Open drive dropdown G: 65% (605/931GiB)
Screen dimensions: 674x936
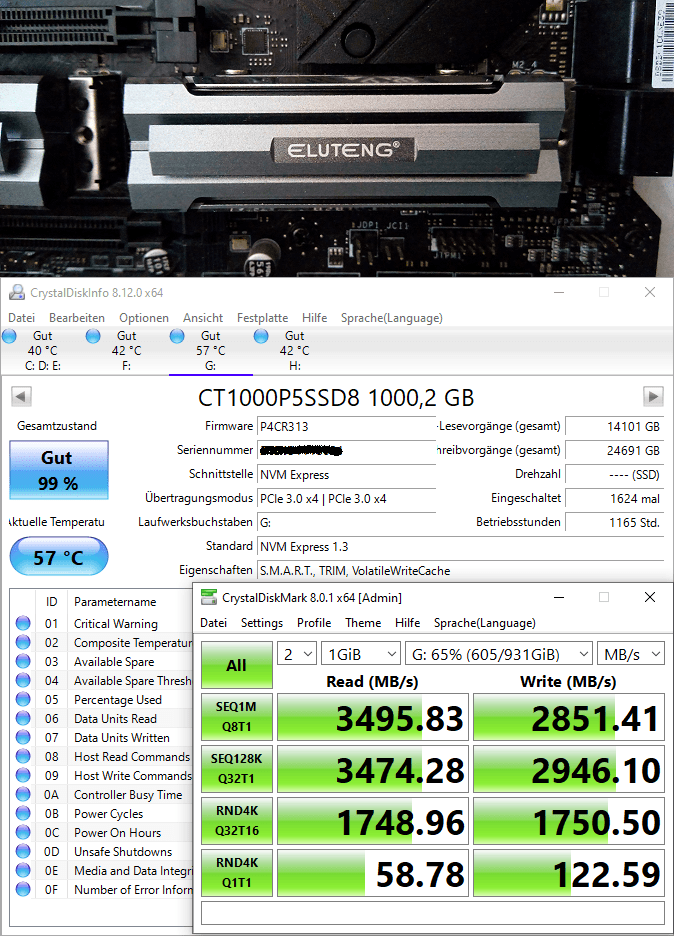[498, 654]
